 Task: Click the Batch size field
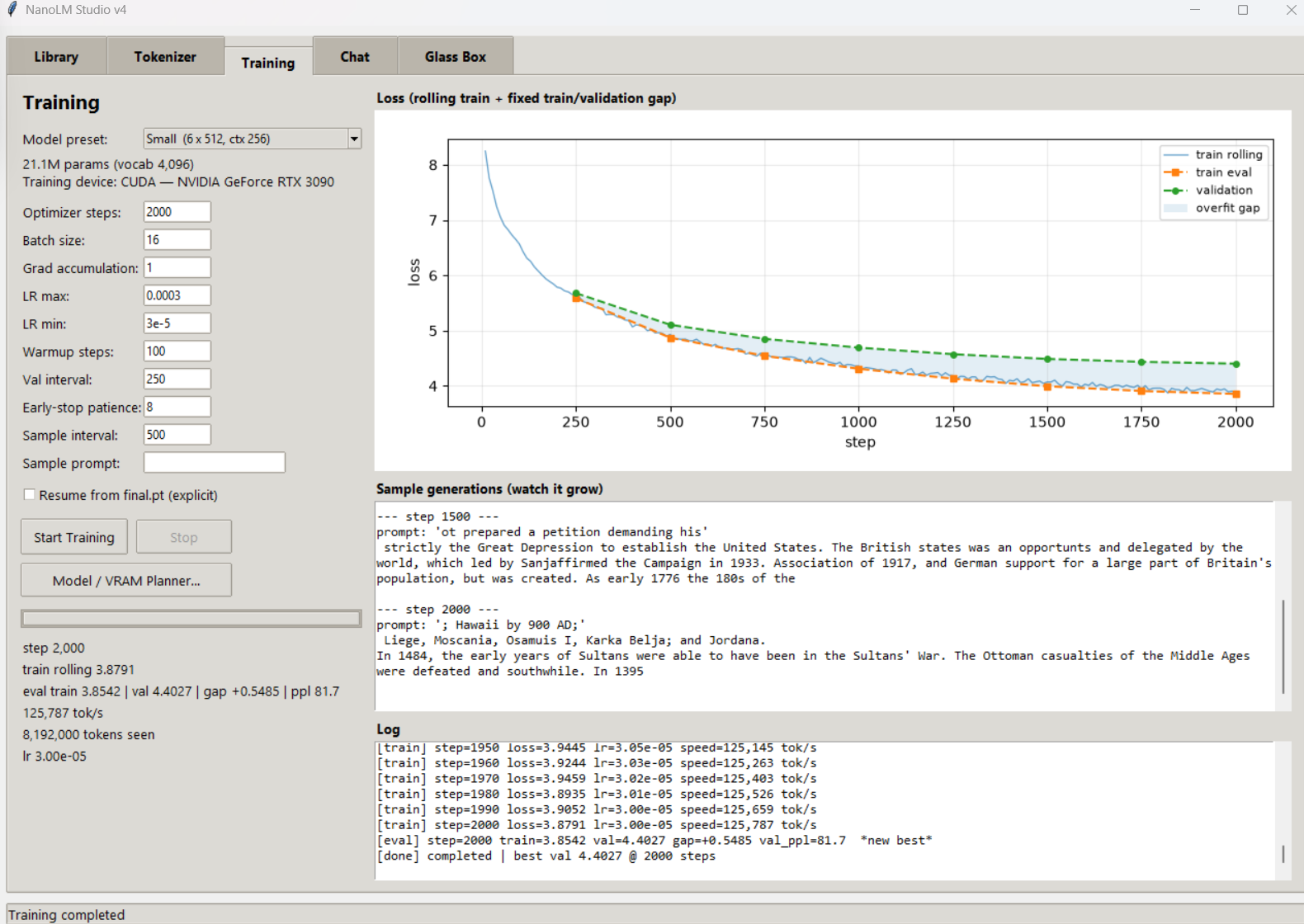click(177, 240)
